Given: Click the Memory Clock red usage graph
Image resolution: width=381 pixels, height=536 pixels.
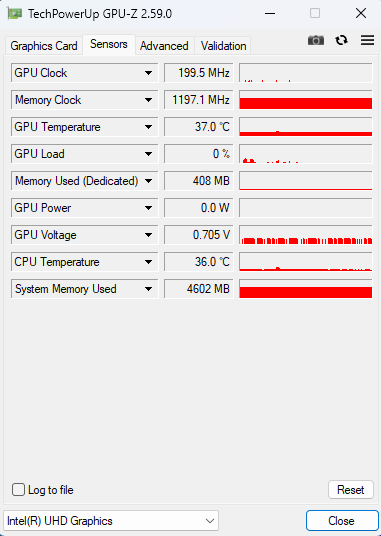Looking at the screenshot, I should [305, 100].
